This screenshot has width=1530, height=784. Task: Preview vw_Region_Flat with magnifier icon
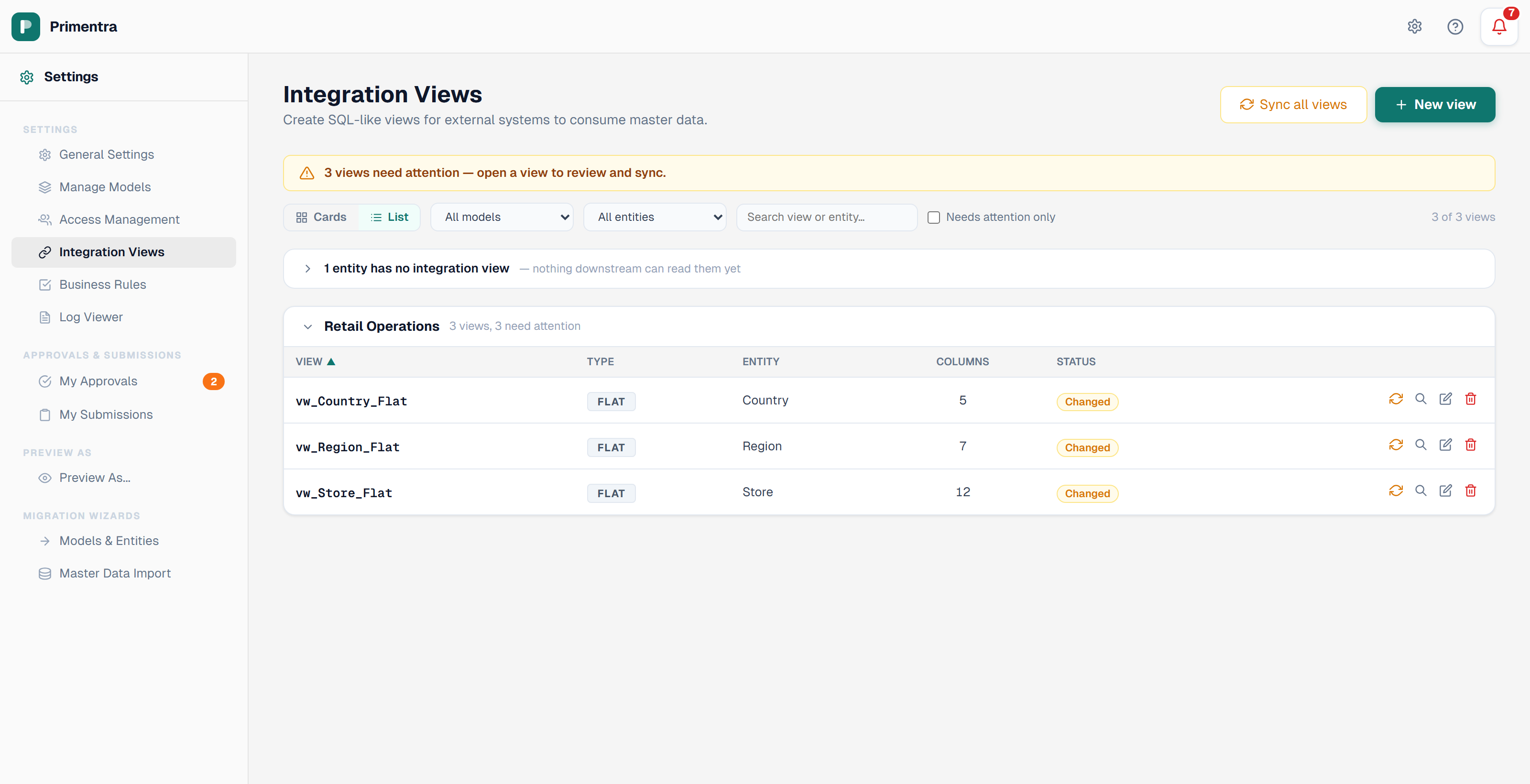pyautogui.click(x=1421, y=445)
